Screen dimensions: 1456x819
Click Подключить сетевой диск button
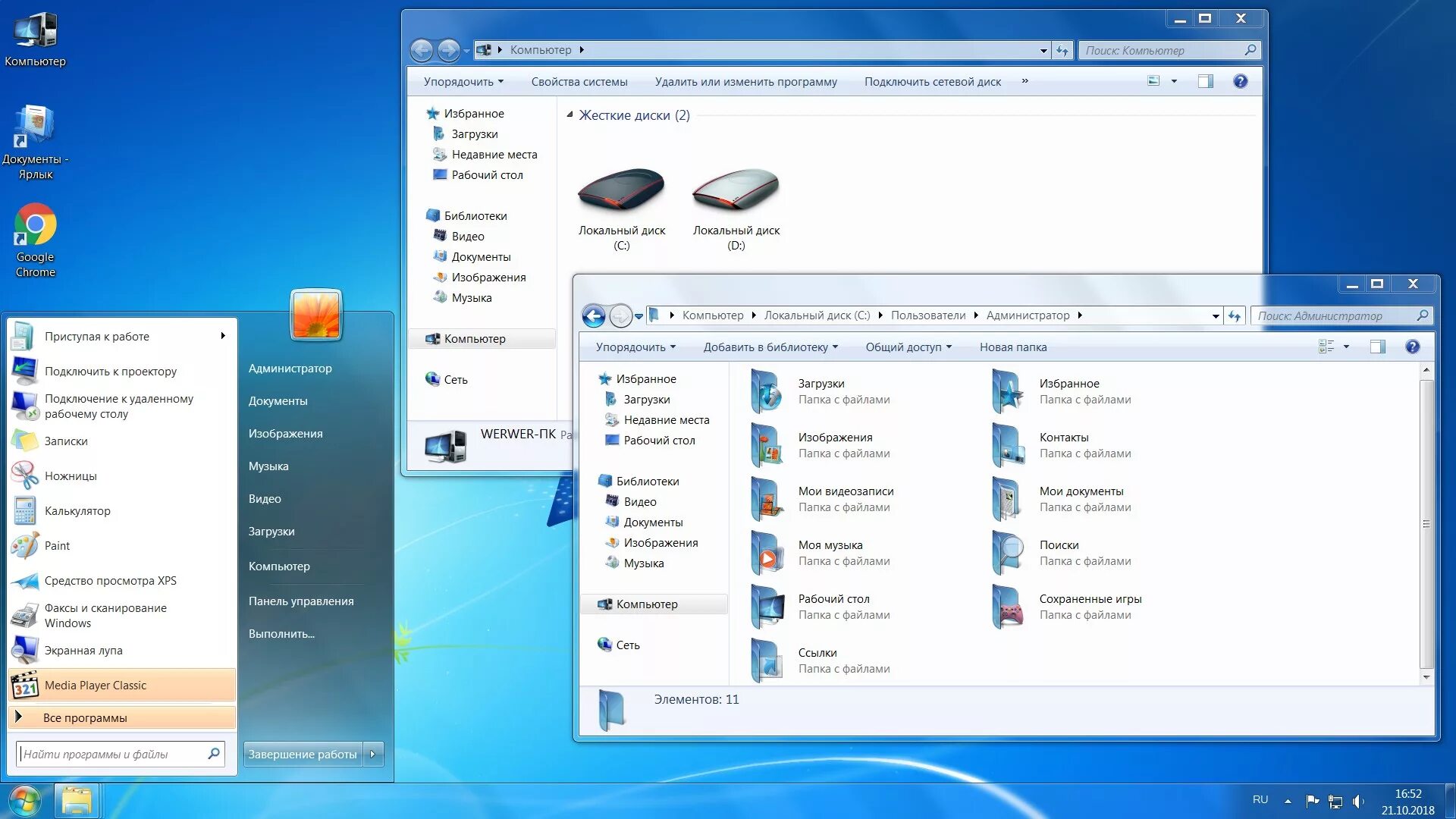[x=934, y=82]
